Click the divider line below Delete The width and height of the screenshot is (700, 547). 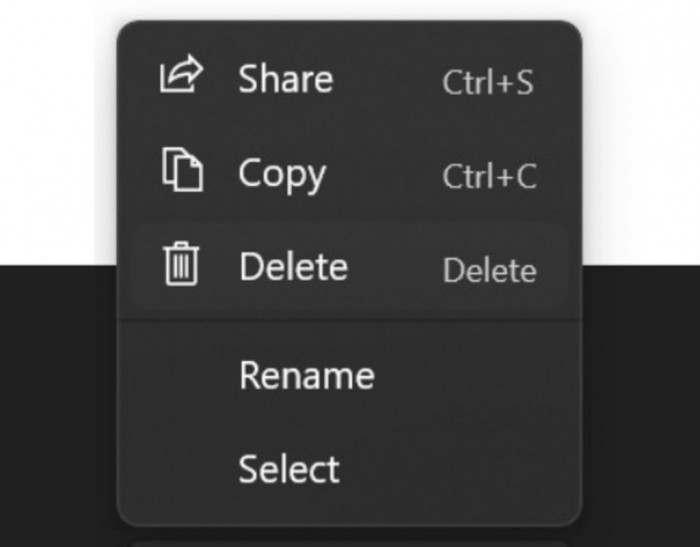(x=350, y=320)
